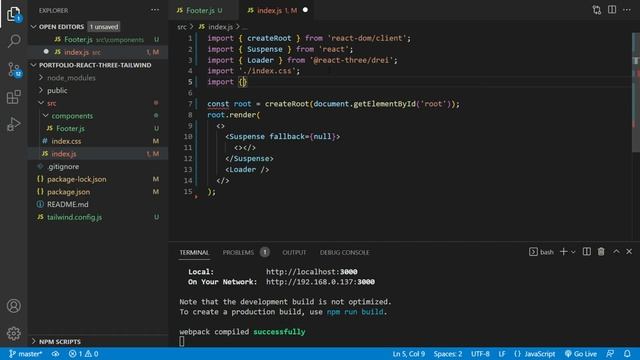This screenshot has width=640, height=360.
Task: Open package.json in the explorer
Action: (x=68, y=192)
